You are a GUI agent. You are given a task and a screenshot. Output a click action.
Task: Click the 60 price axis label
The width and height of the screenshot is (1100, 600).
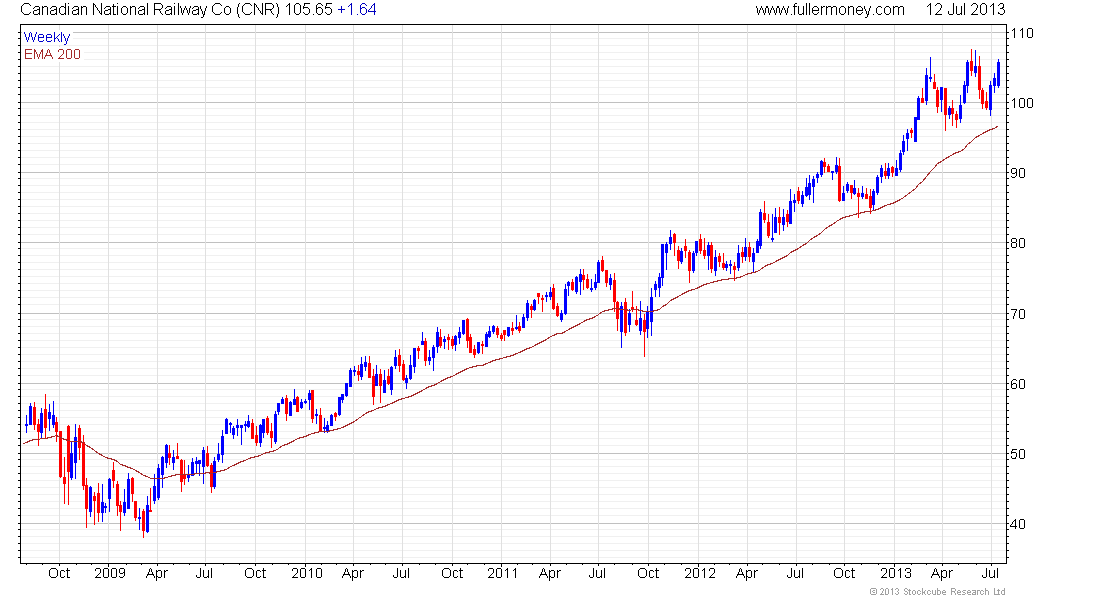(x=1018, y=384)
